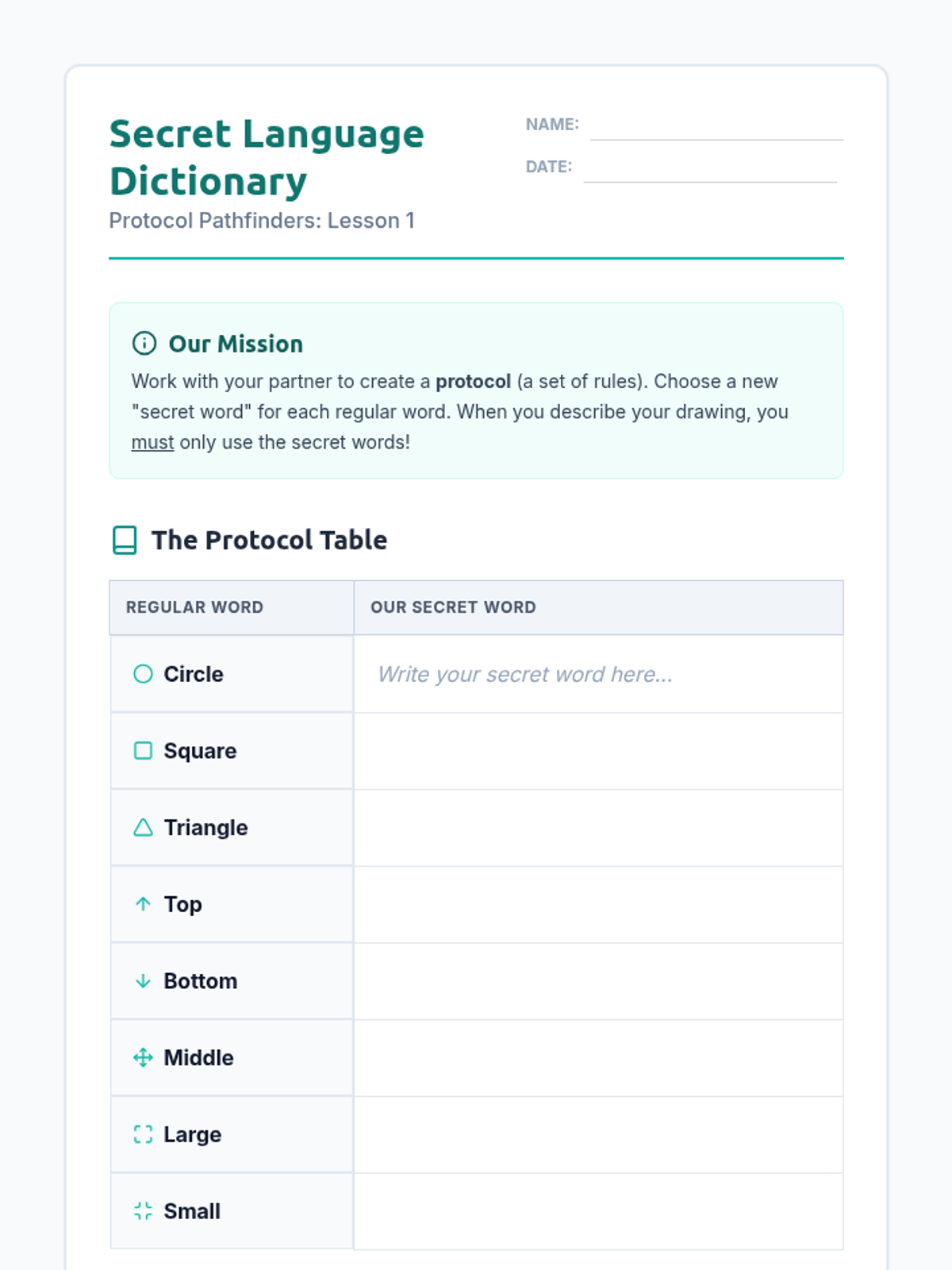This screenshot has width=952, height=1270.
Task: Click the book icon beside The Protocol Table
Action: (x=125, y=541)
